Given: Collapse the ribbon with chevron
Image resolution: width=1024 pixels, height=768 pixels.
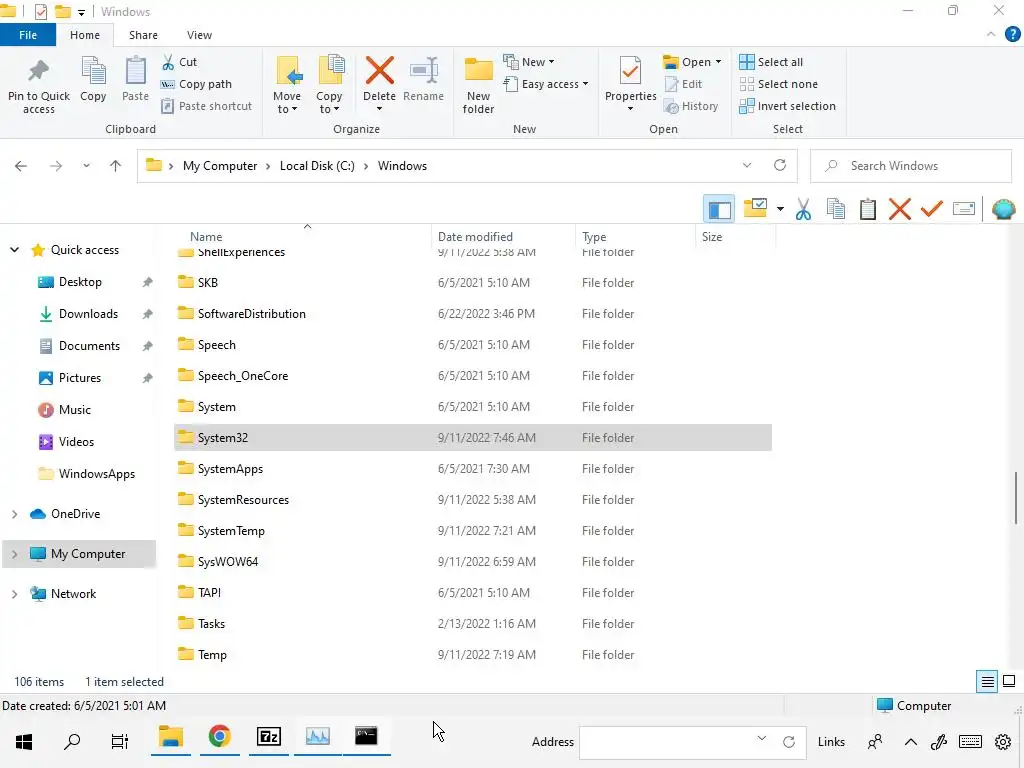Looking at the screenshot, I should point(991,35).
